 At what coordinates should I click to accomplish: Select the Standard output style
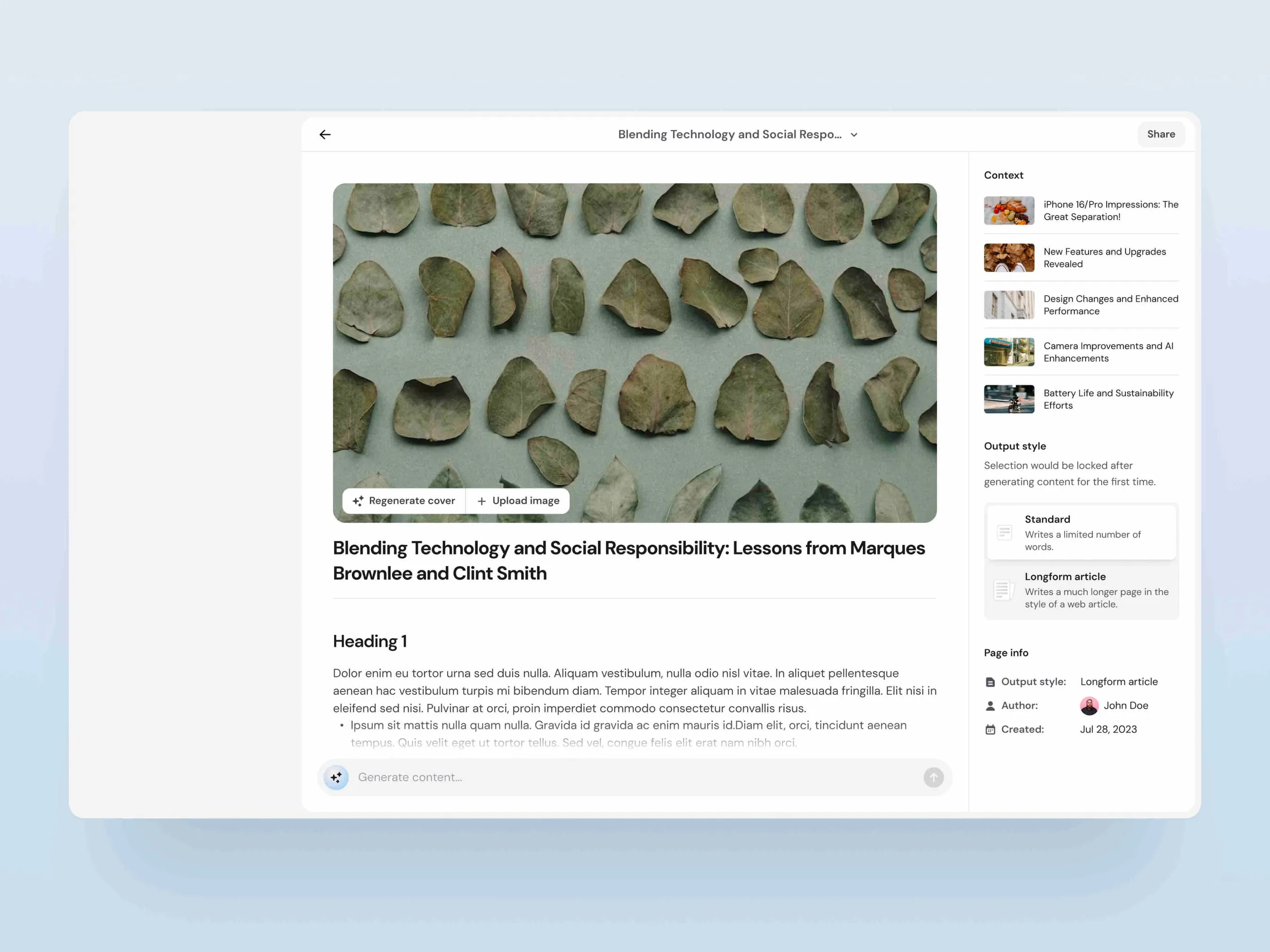point(1081,532)
